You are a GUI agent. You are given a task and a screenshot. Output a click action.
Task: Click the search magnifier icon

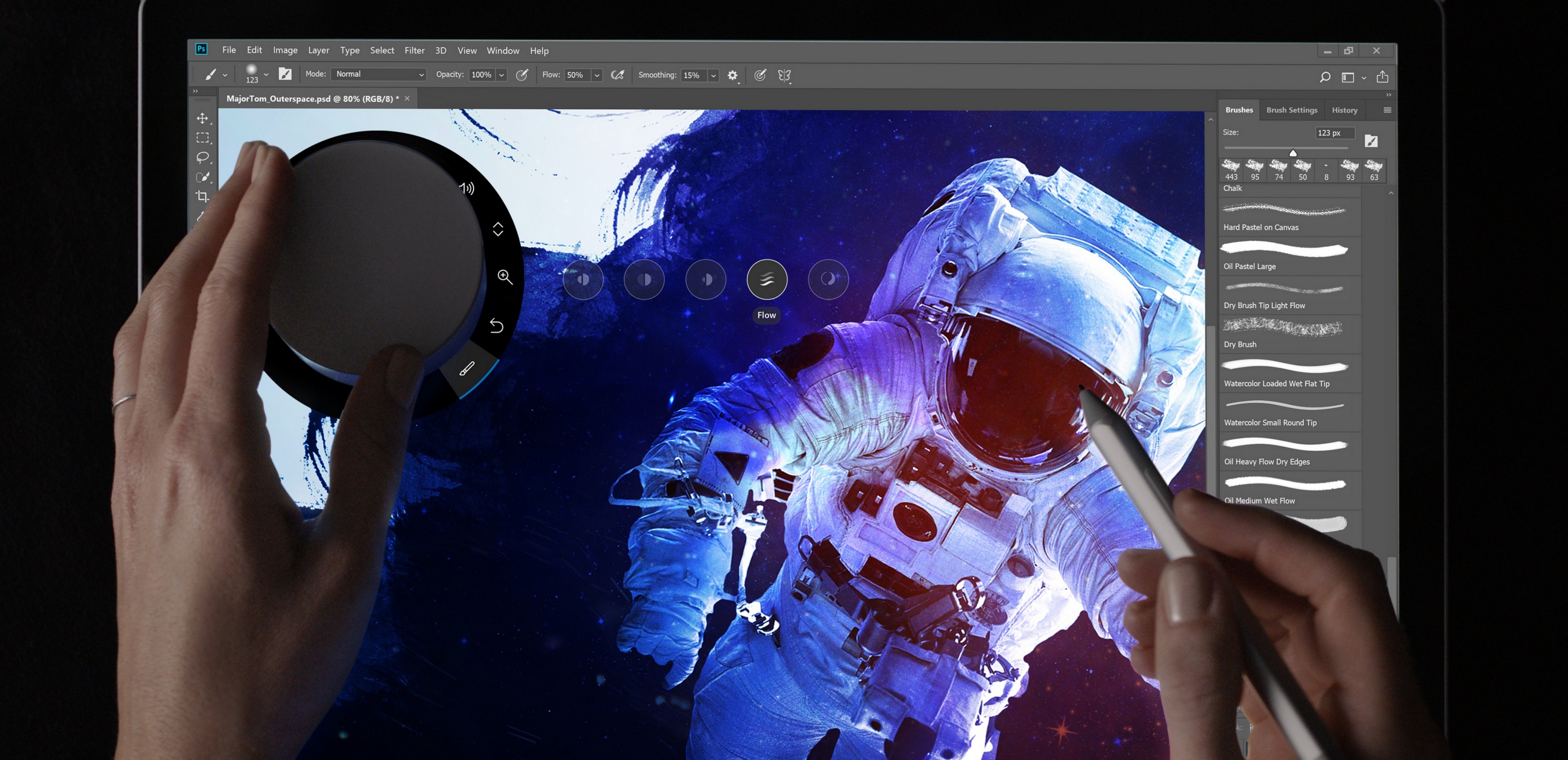tap(1325, 77)
